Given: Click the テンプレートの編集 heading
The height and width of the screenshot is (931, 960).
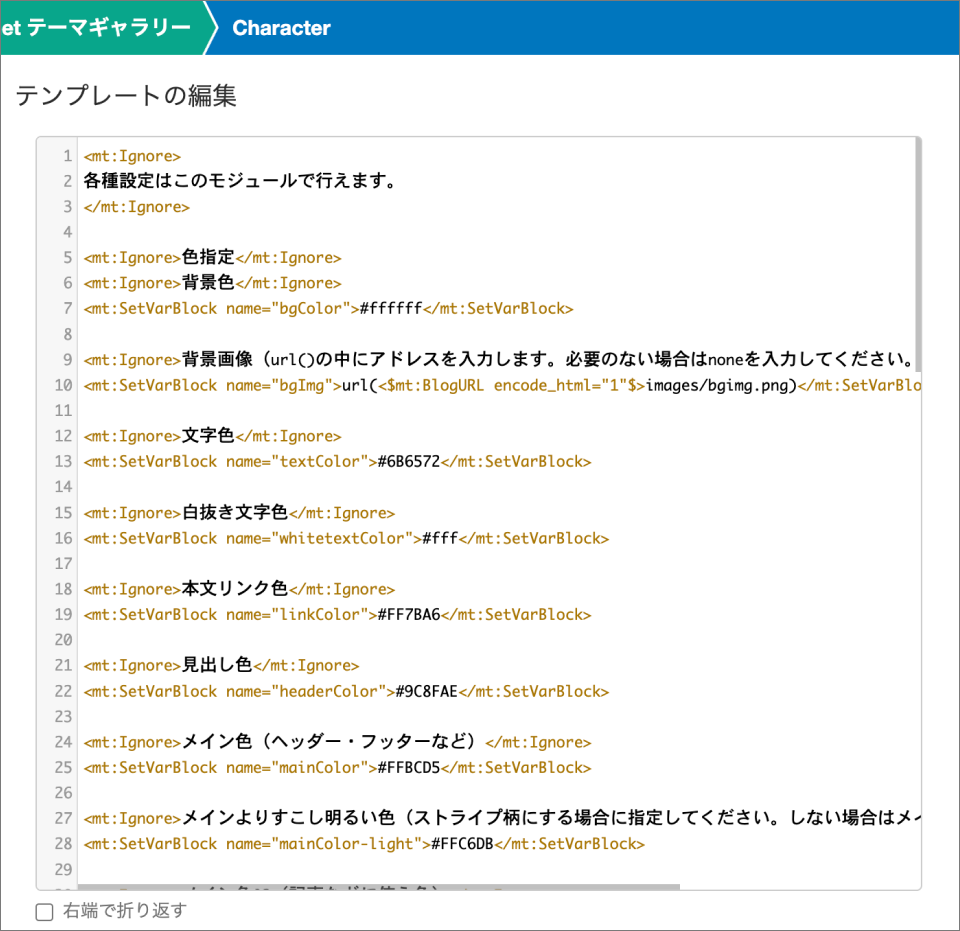Looking at the screenshot, I should [126, 96].
